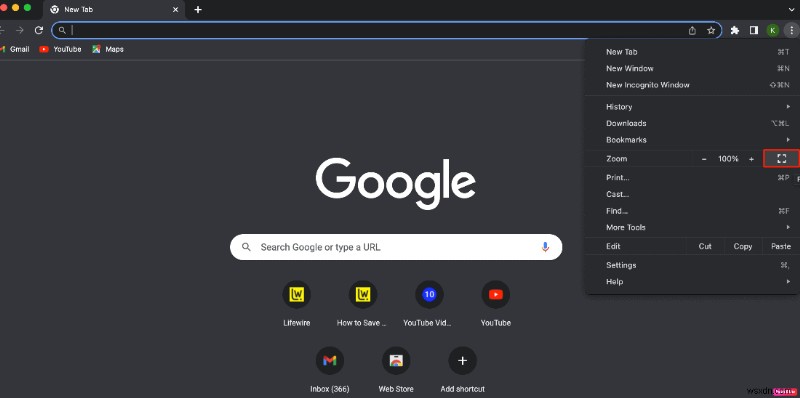This screenshot has height=398, width=800.
Task: Open the Extensions puzzle icon
Action: pos(735,31)
